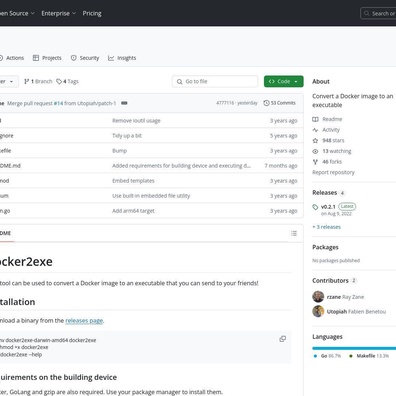Open rzane's contributor avatar
This screenshot has width=396, height=396.
(318, 297)
